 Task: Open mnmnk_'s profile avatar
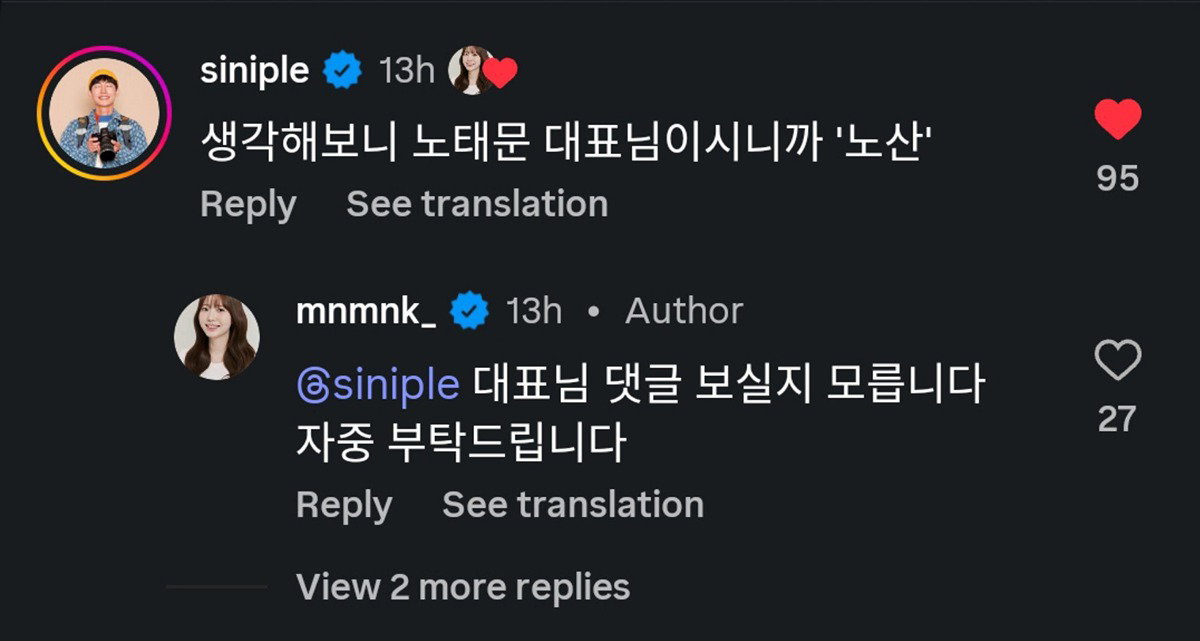[x=217, y=337]
